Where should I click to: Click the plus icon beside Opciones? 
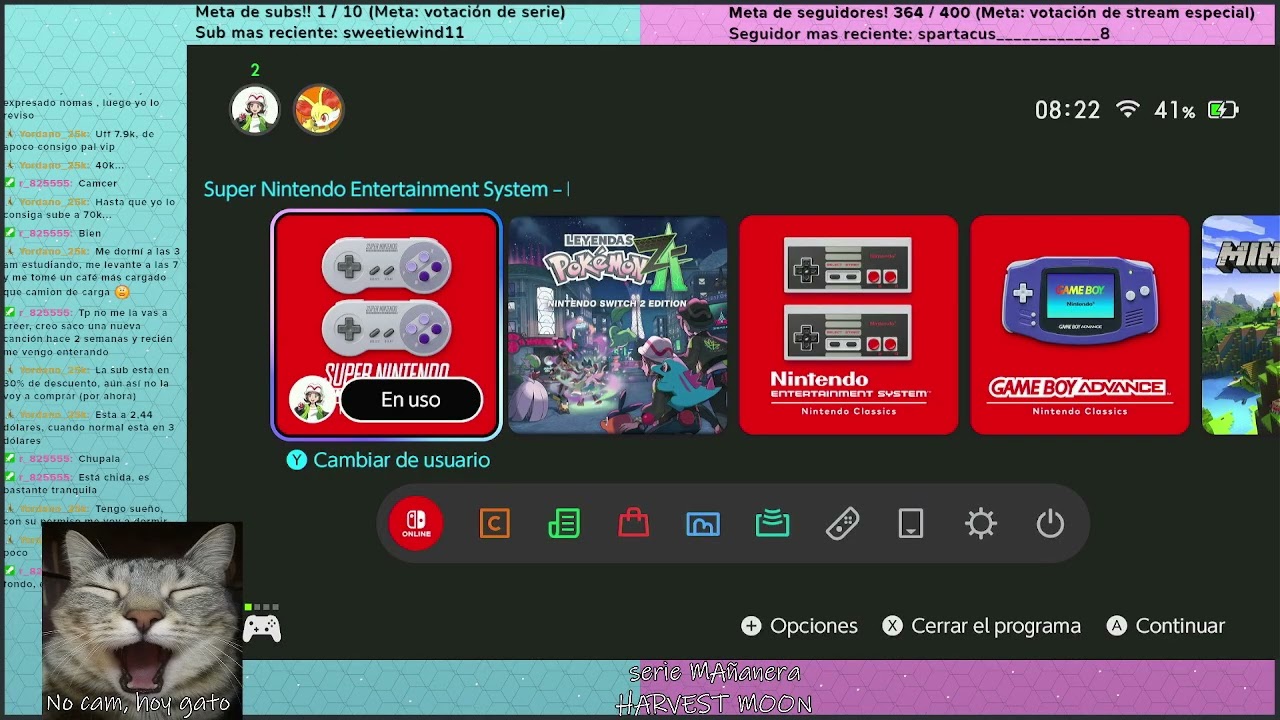click(x=751, y=626)
